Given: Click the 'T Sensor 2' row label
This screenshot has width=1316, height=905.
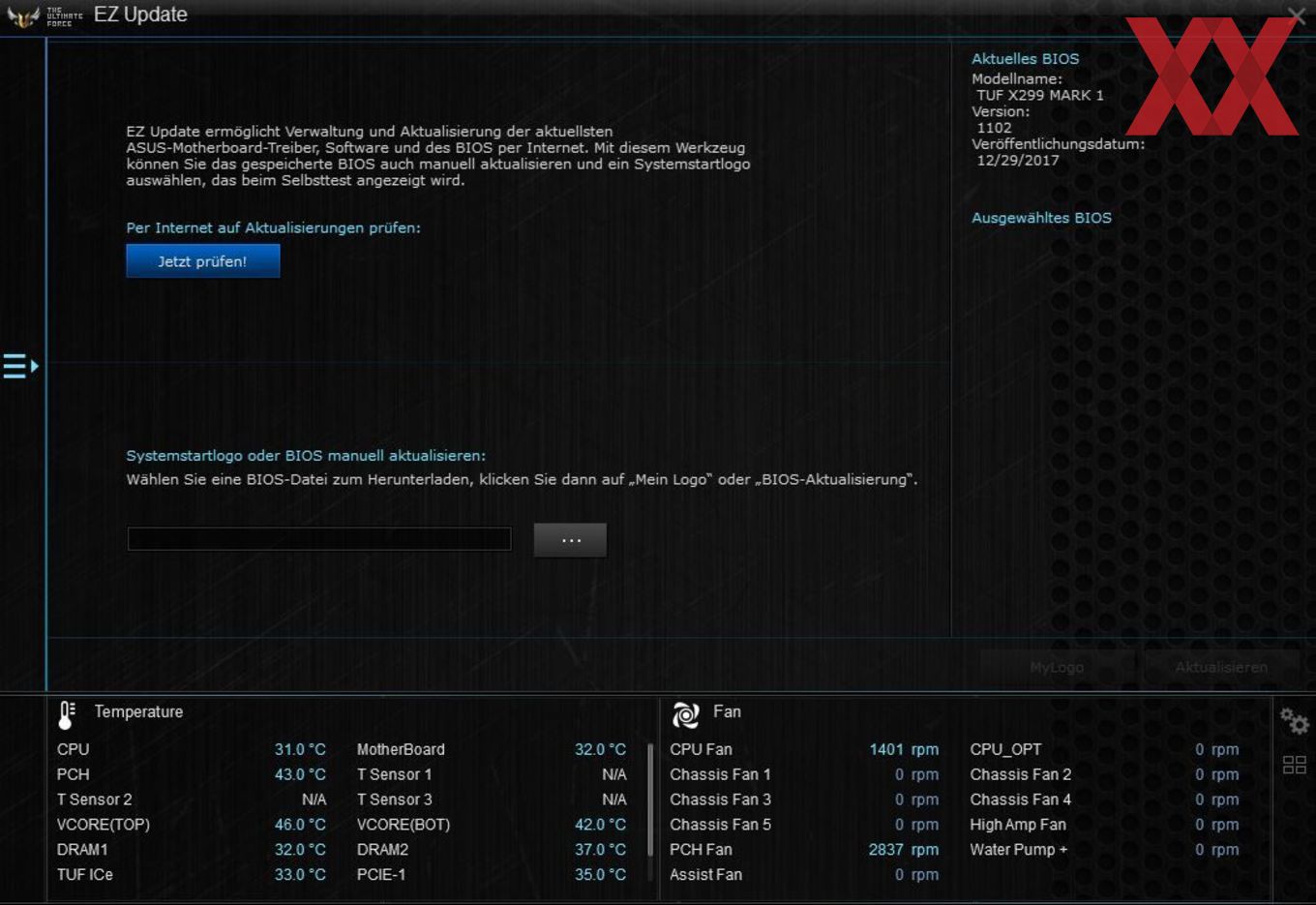Looking at the screenshot, I should click(x=94, y=799).
